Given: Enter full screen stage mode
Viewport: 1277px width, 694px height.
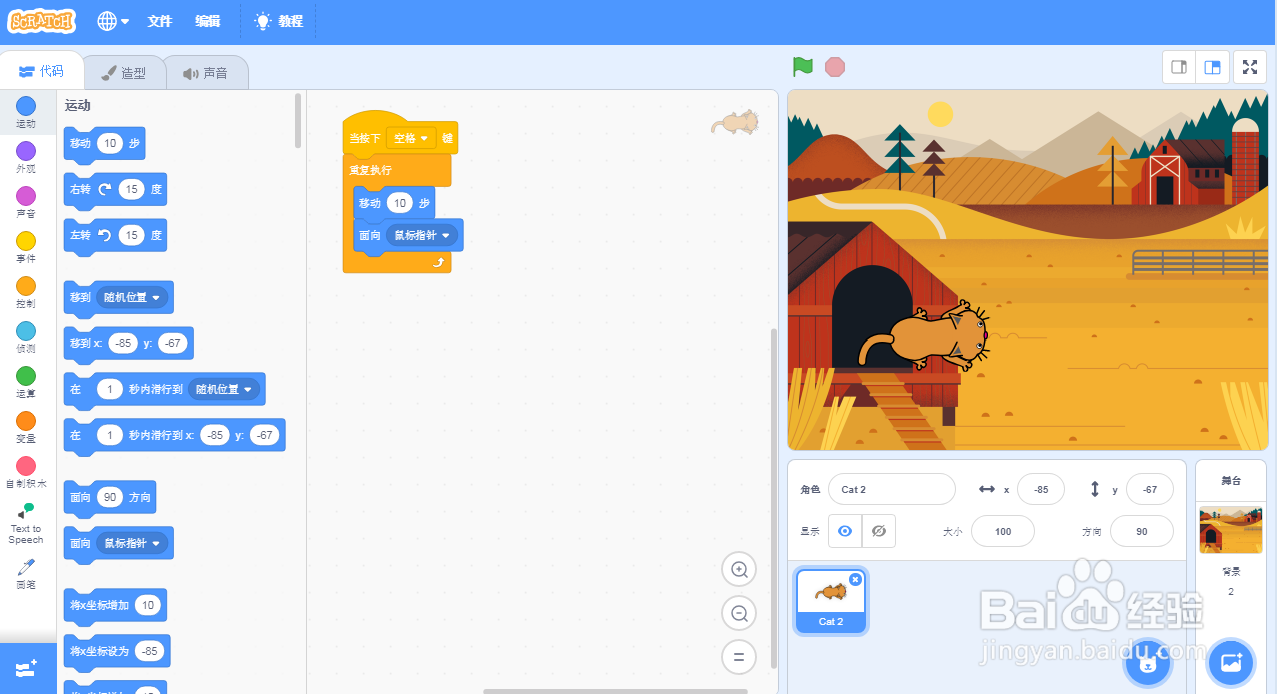Looking at the screenshot, I should click(1250, 67).
